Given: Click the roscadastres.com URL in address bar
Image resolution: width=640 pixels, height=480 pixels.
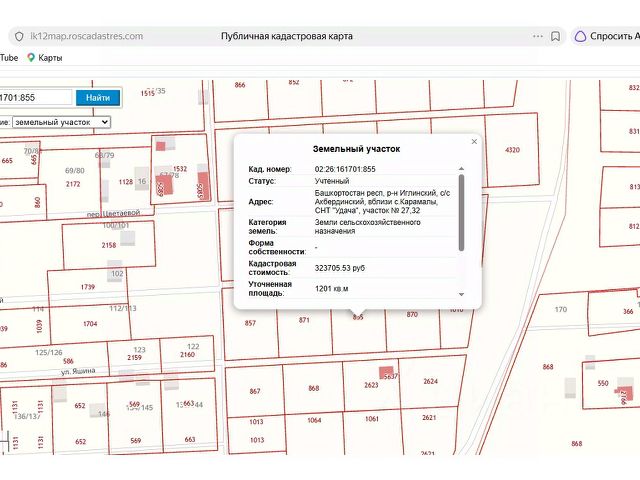Looking at the screenshot, I should tap(87, 36).
